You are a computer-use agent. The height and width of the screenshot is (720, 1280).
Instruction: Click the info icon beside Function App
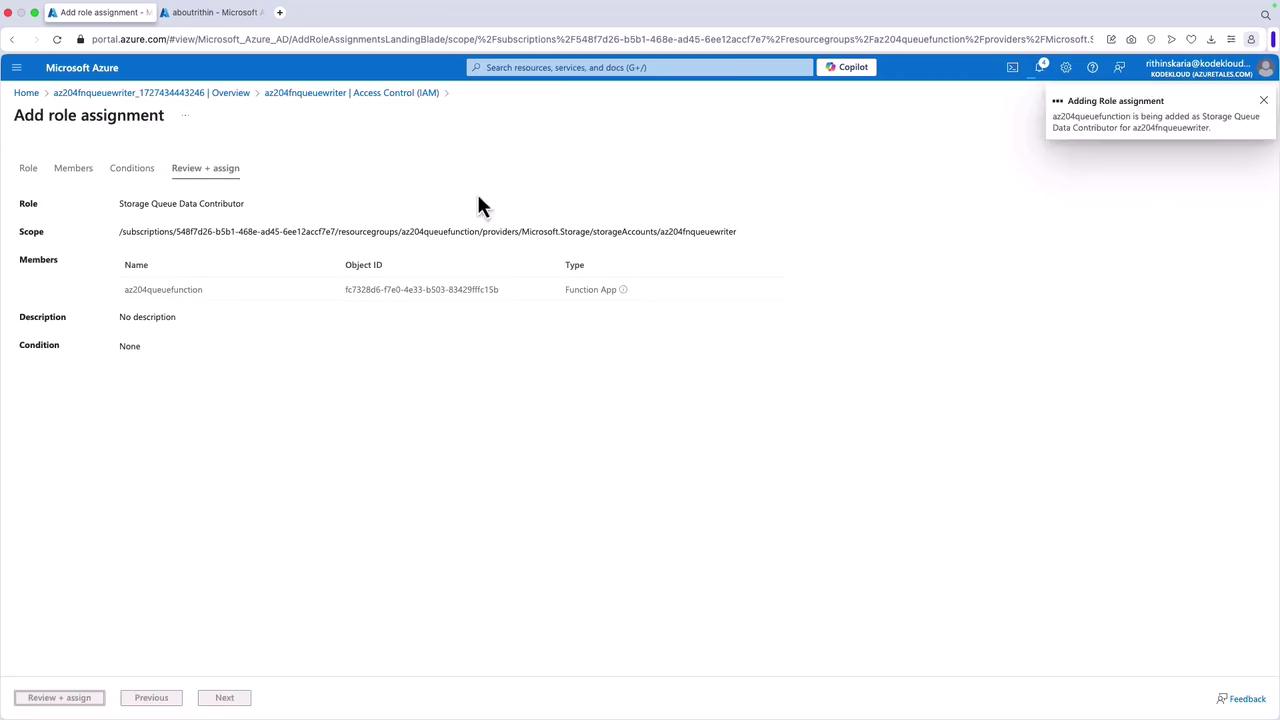tap(623, 290)
